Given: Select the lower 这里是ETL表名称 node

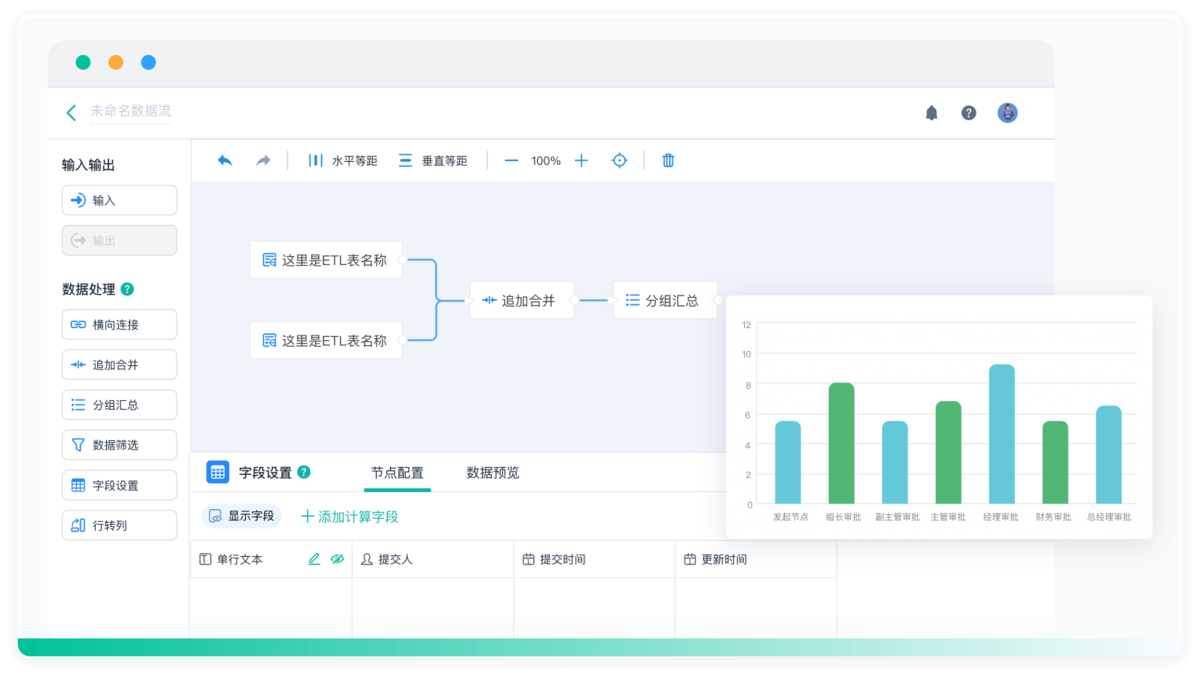Looking at the screenshot, I should [x=326, y=340].
